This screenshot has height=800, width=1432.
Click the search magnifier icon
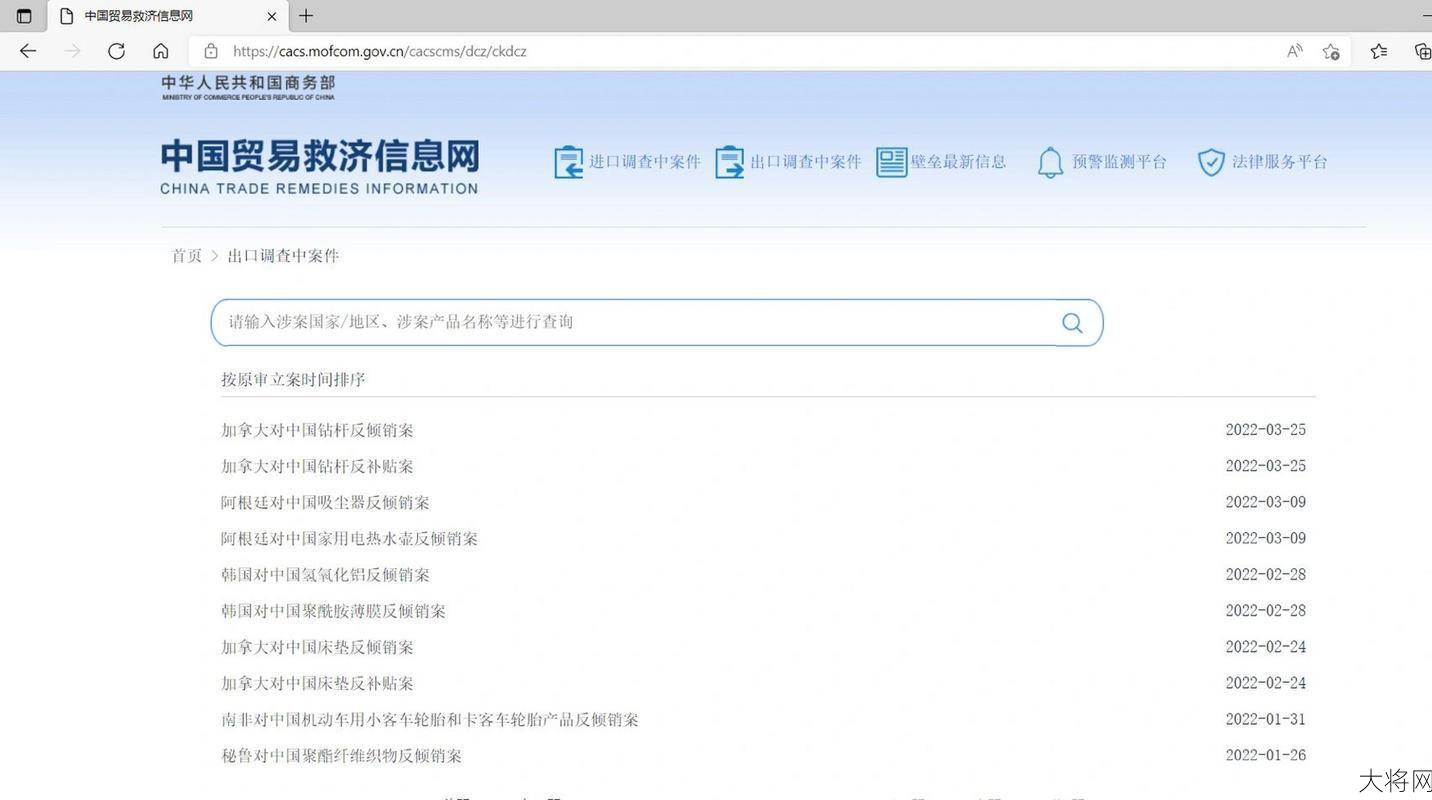1072,323
